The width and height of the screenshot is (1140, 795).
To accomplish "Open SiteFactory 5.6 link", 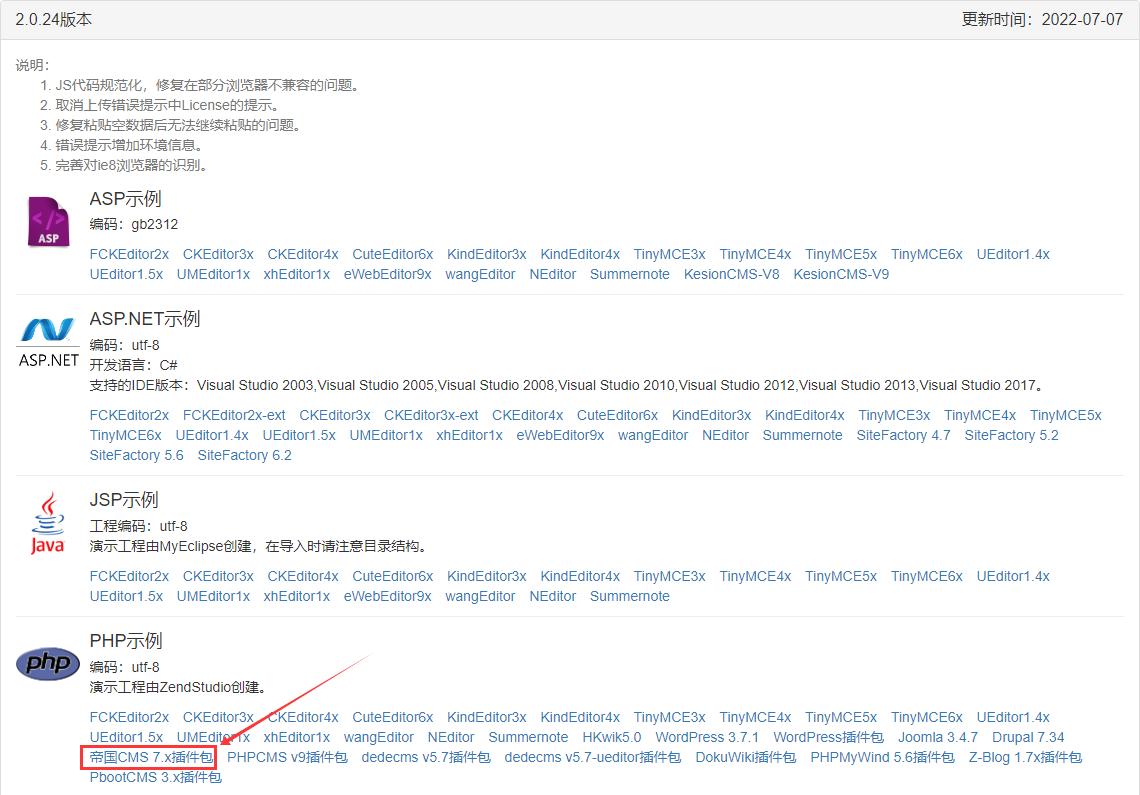I will tap(137, 455).
